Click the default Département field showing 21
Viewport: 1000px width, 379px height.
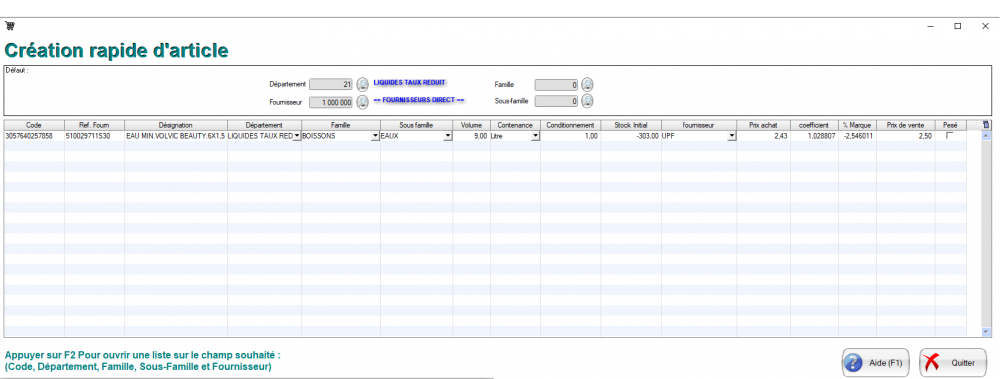click(x=330, y=84)
